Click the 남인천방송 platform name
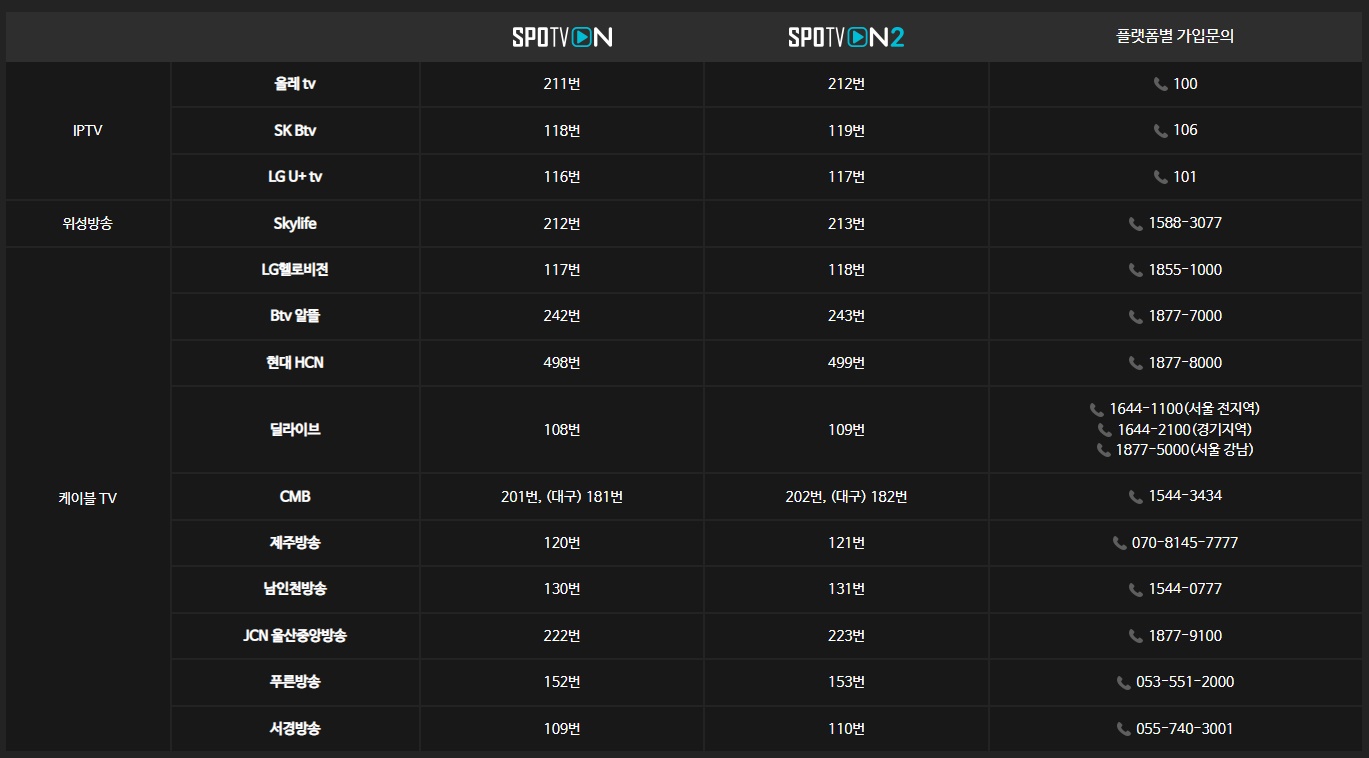1369x758 pixels. coord(295,589)
